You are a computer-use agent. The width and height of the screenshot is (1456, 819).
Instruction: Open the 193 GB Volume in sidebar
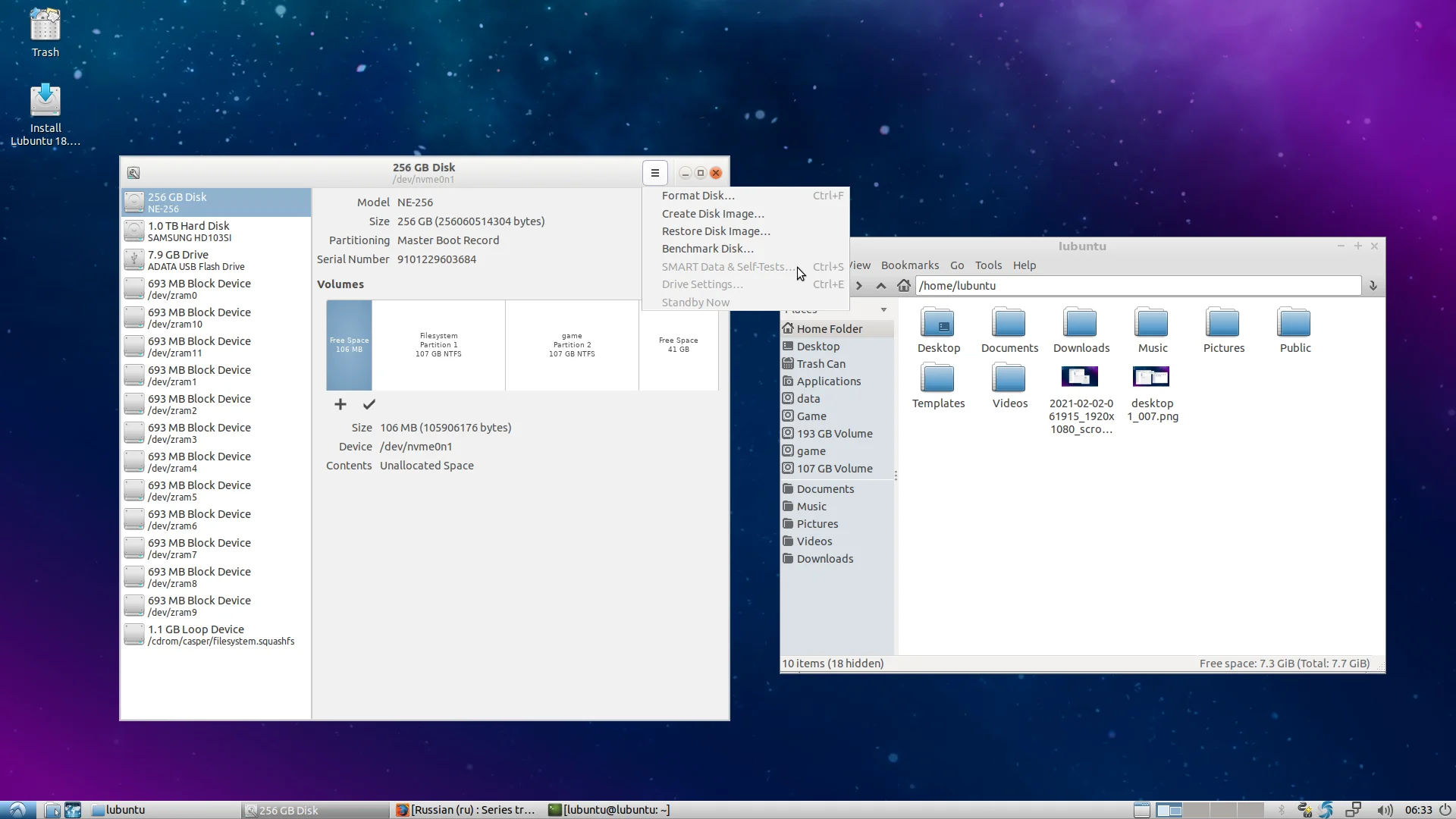[x=834, y=434]
